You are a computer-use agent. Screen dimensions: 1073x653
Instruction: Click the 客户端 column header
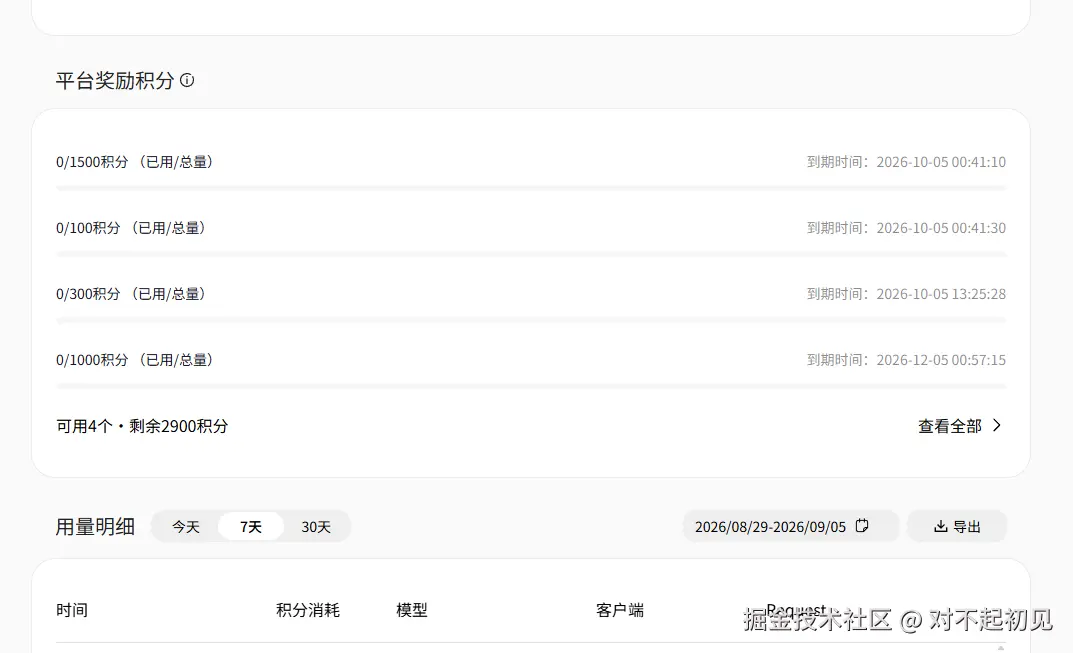pos(620,610)
